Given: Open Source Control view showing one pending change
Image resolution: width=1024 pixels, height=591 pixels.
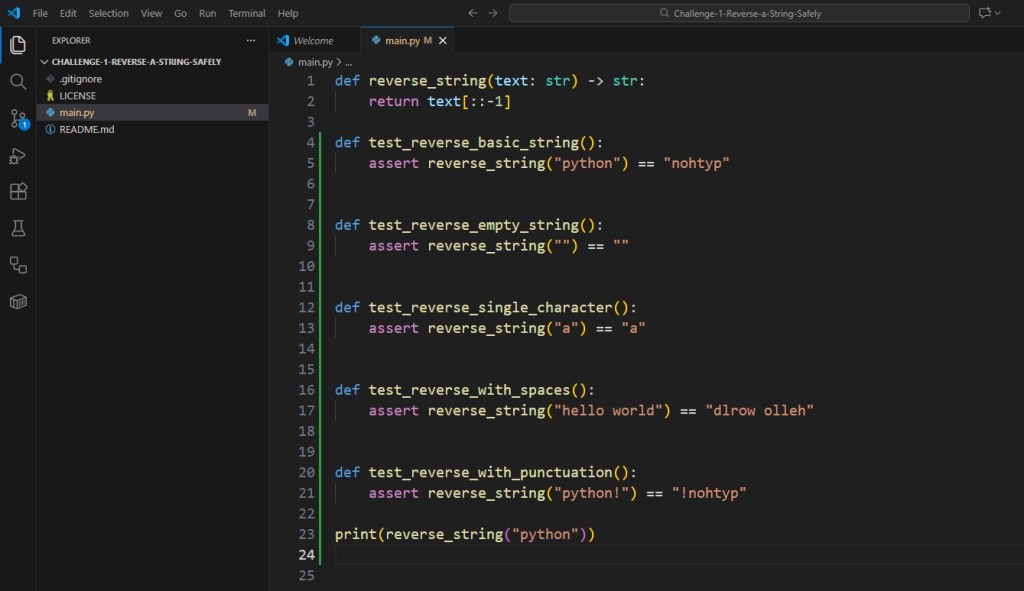Looking at the screenshot, I should point(17,118).
